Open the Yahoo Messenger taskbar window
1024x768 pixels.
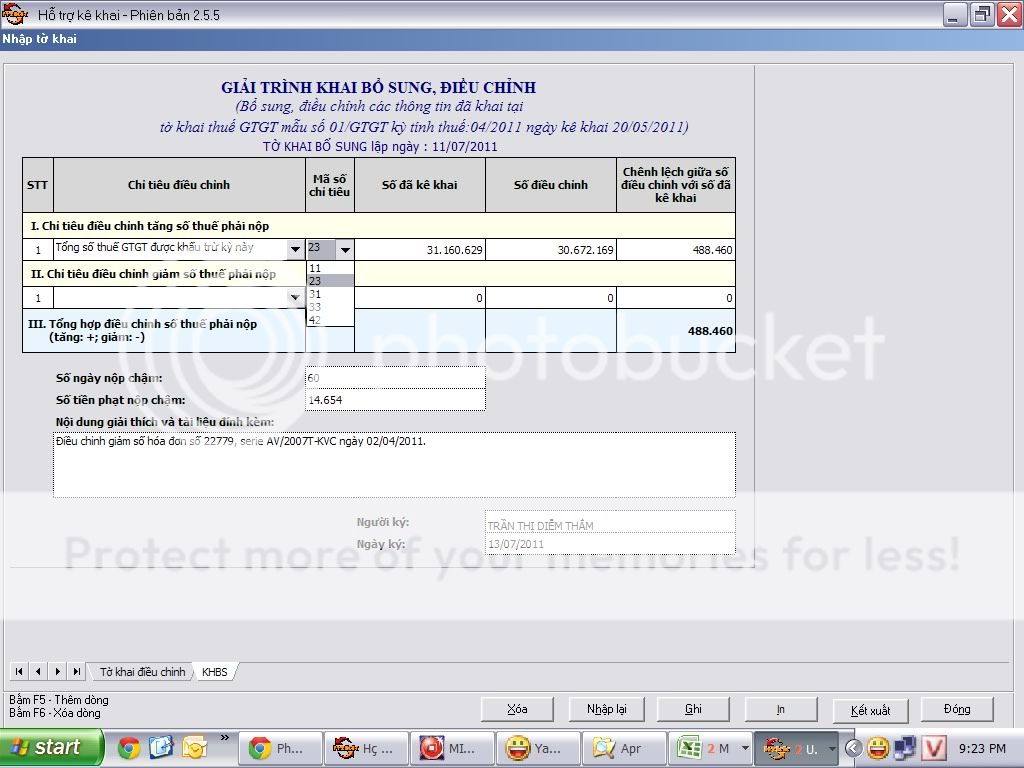pyautogui.click(x=534, y=748)
